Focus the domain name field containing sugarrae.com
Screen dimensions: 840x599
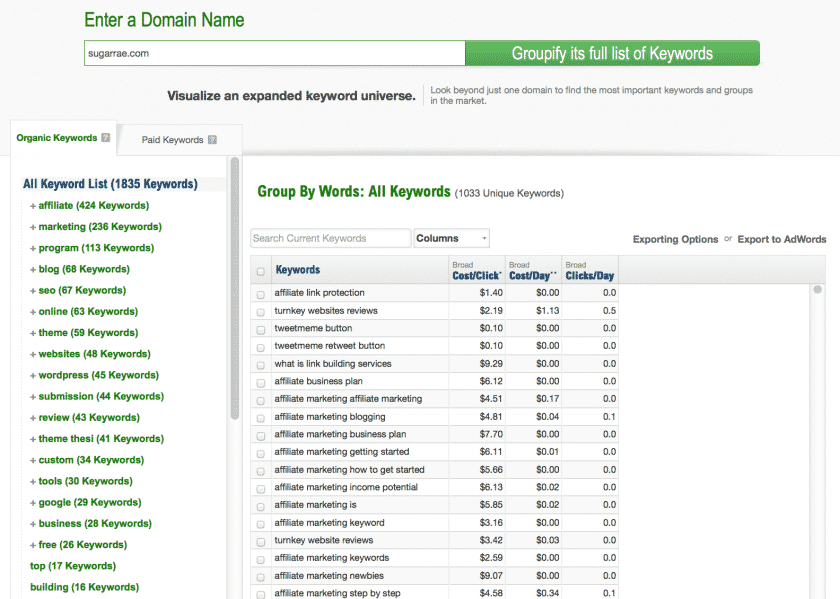pos(274,53)
